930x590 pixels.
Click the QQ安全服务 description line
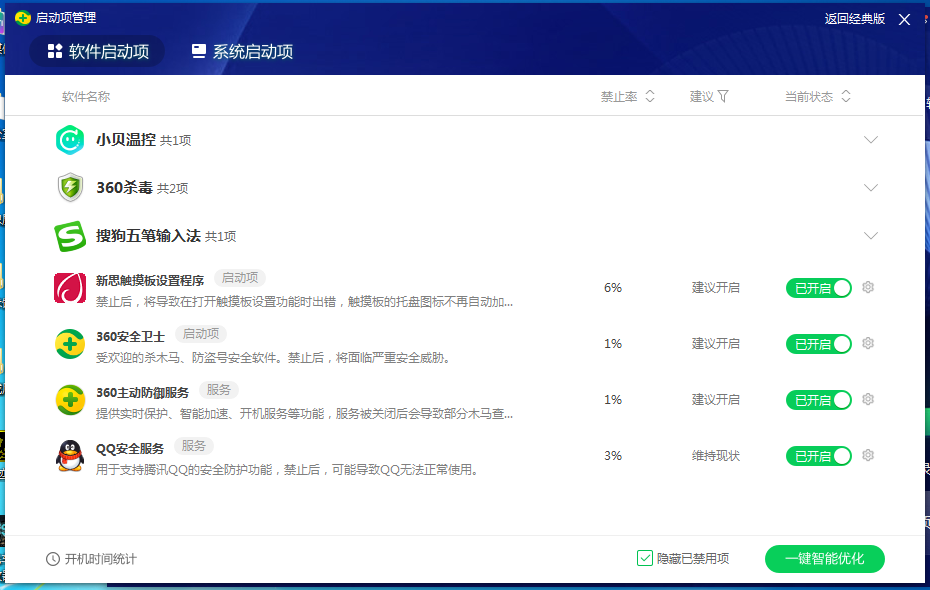pyautogui.click(x=288, y=470)
